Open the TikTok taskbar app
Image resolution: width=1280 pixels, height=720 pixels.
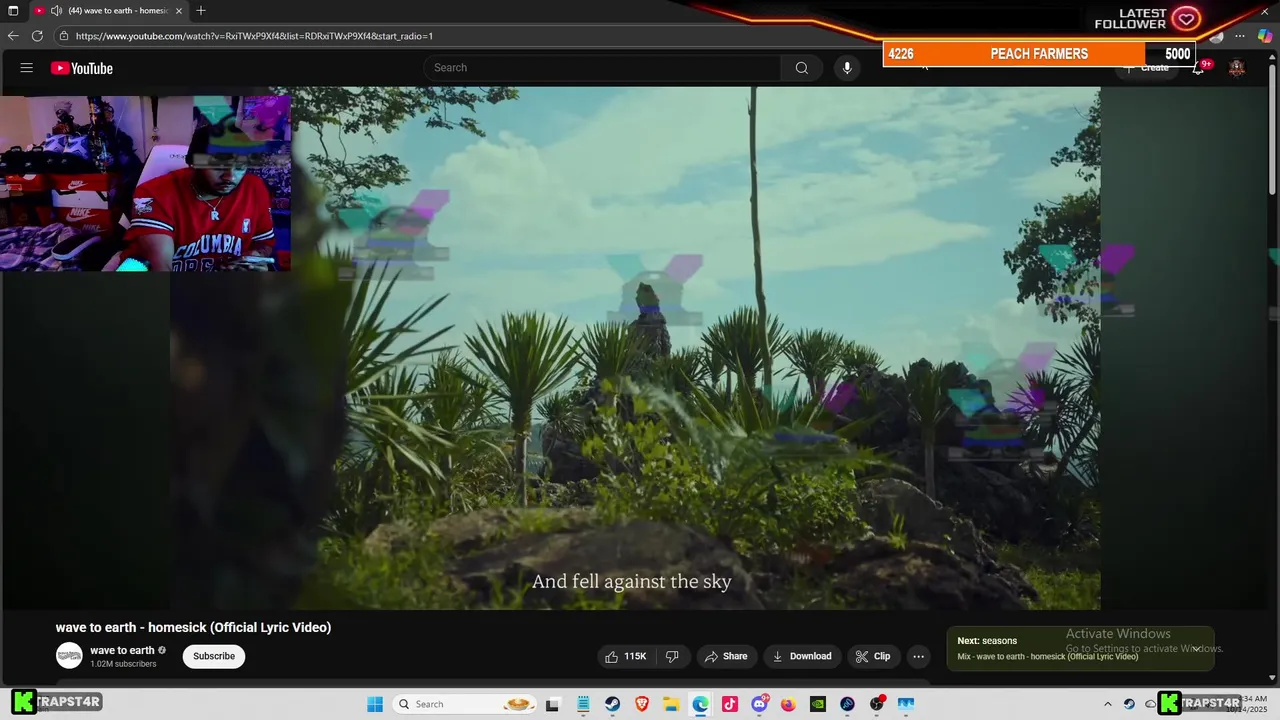pyautogui.click(x=730, y=704)
